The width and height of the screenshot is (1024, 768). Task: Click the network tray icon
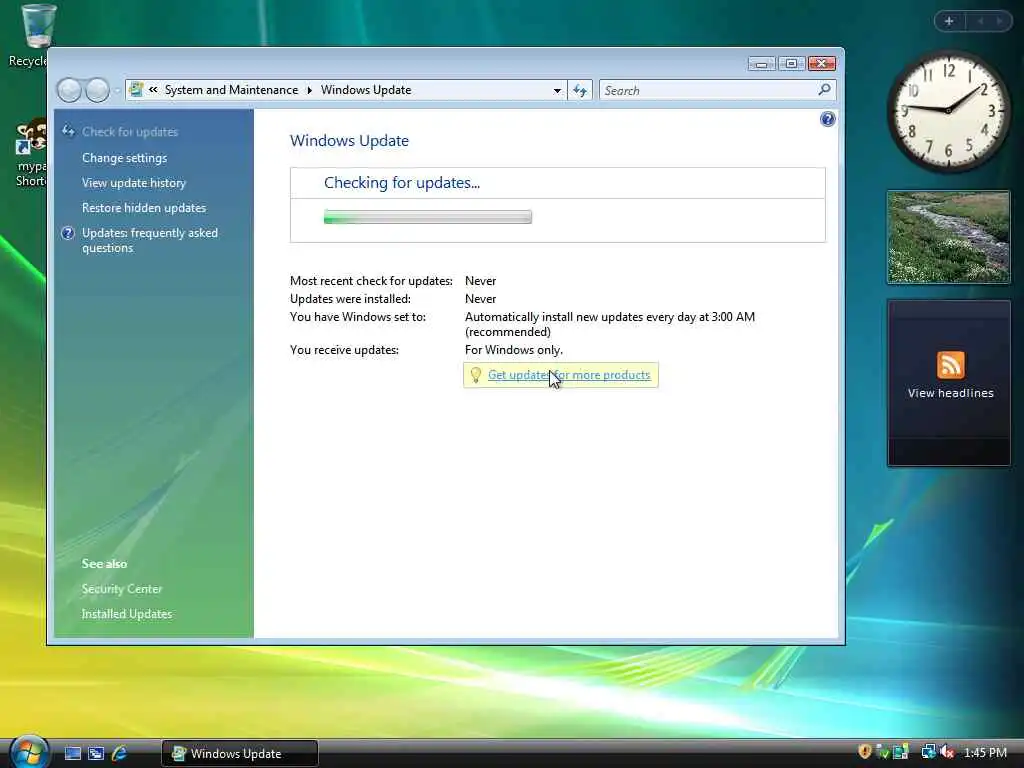pos(928,752)
